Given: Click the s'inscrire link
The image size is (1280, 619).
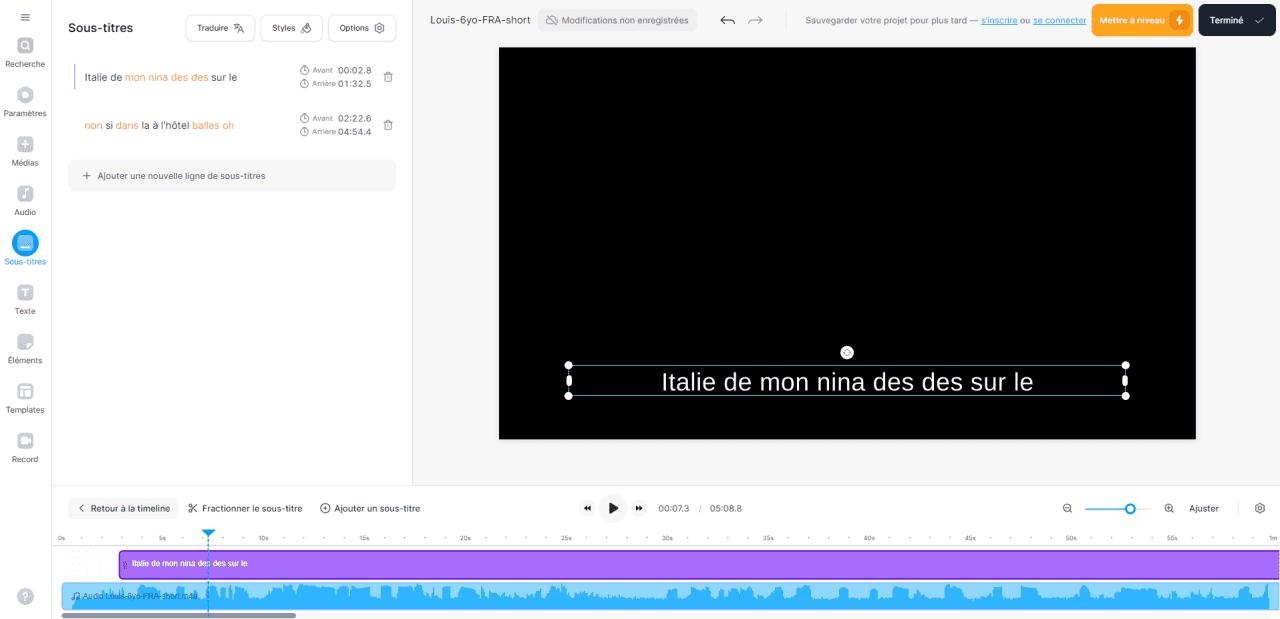Looking at the screenshot, I should (999, 20).
